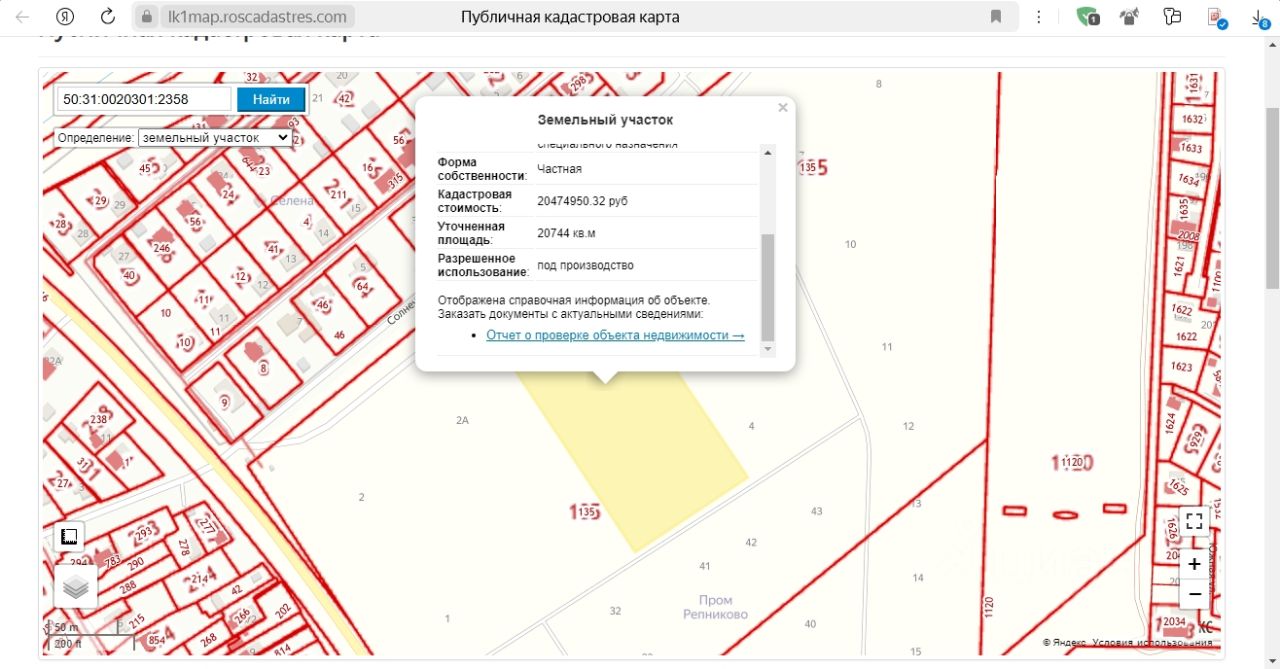1280x669 pixels.
Task: Close the Земельный участок popup
Action: 783,108
